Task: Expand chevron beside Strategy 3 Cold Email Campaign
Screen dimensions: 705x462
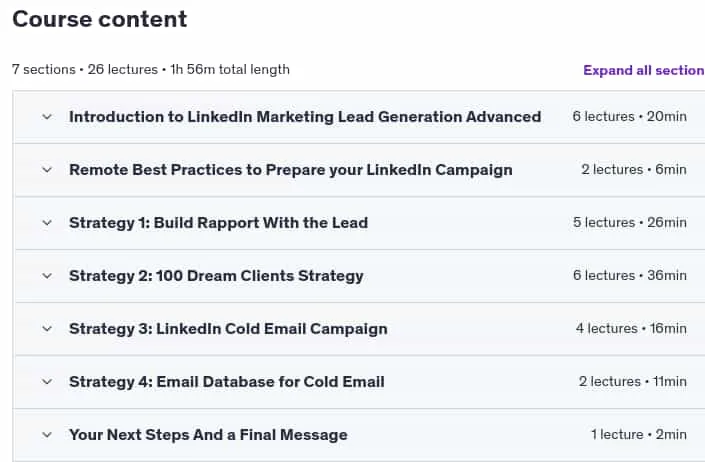Action: click(47, 329)
